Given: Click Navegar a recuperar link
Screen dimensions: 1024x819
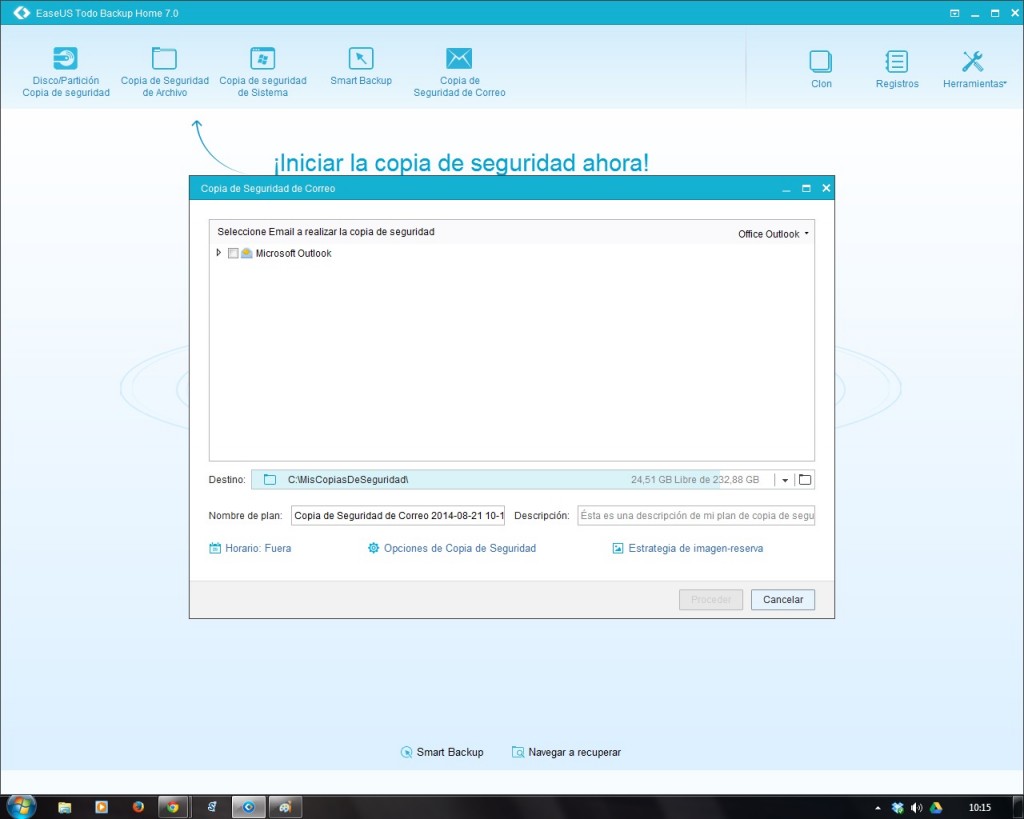Looking at the screenshot, I should pos(566,752).
